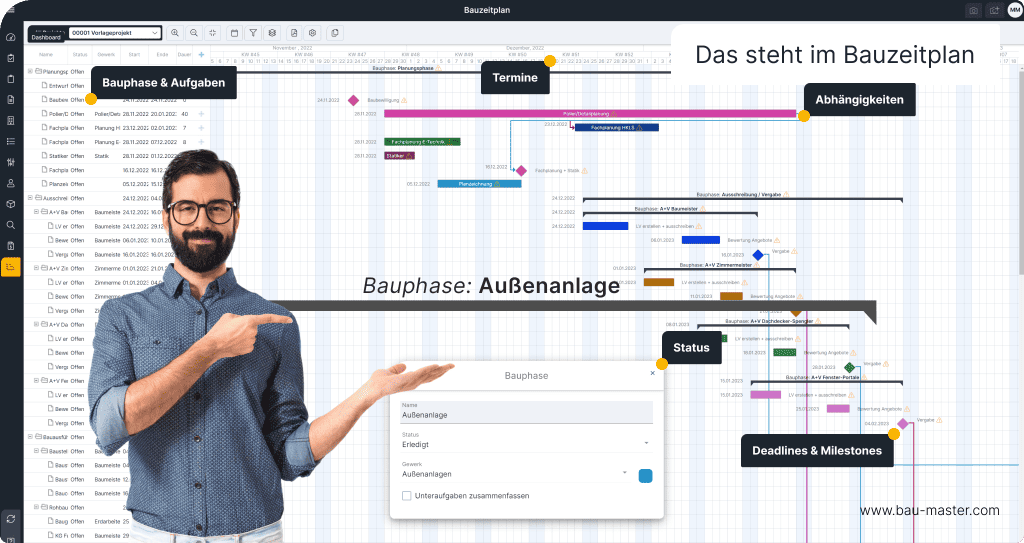The width and height of the screenshot is (1024, 543).
Task: Open the filter funnel toolbar icon
Action: click(253, 33)
